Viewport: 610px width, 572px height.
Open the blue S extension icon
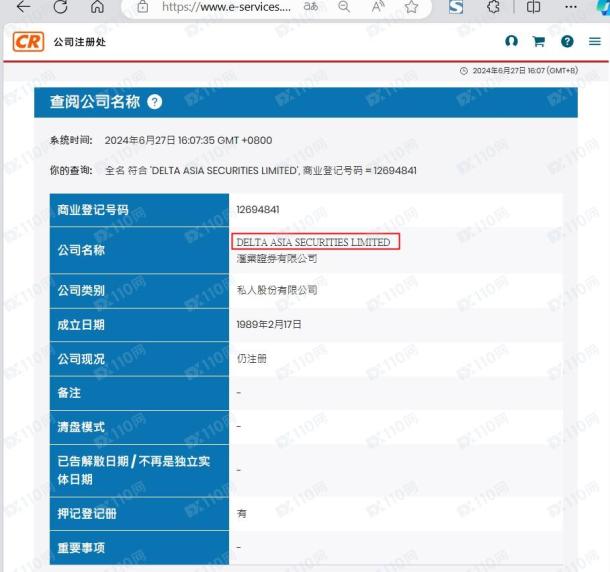[456, 6]
